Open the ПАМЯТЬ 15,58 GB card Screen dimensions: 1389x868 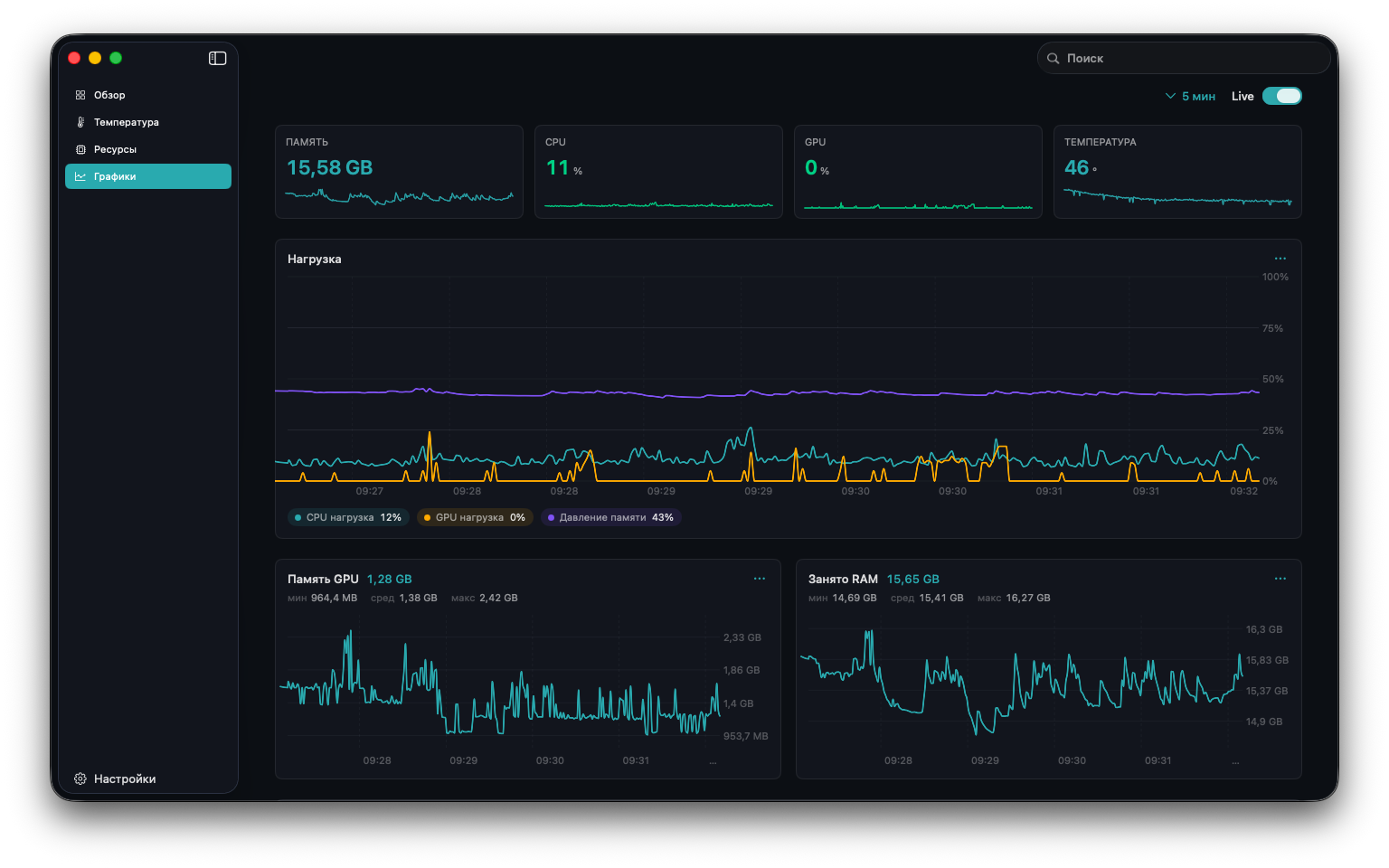pos(399,172)
